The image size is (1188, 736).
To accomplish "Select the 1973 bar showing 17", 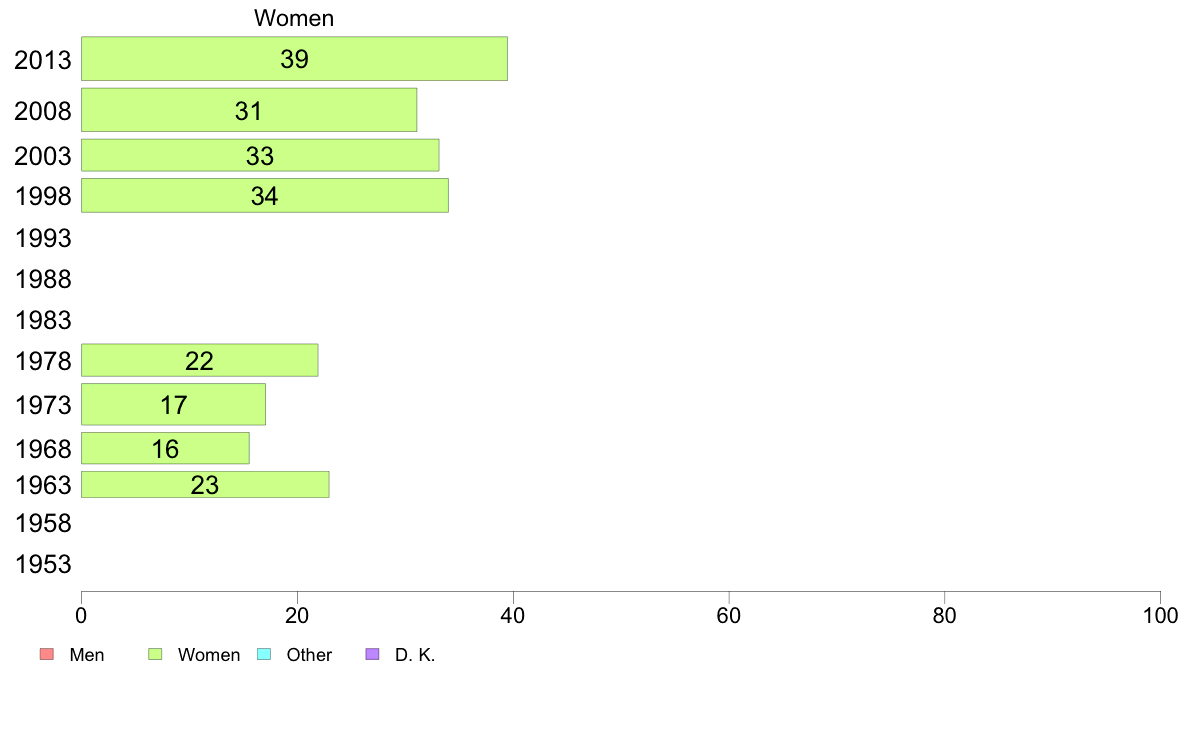I will click(x=173, y=404).
